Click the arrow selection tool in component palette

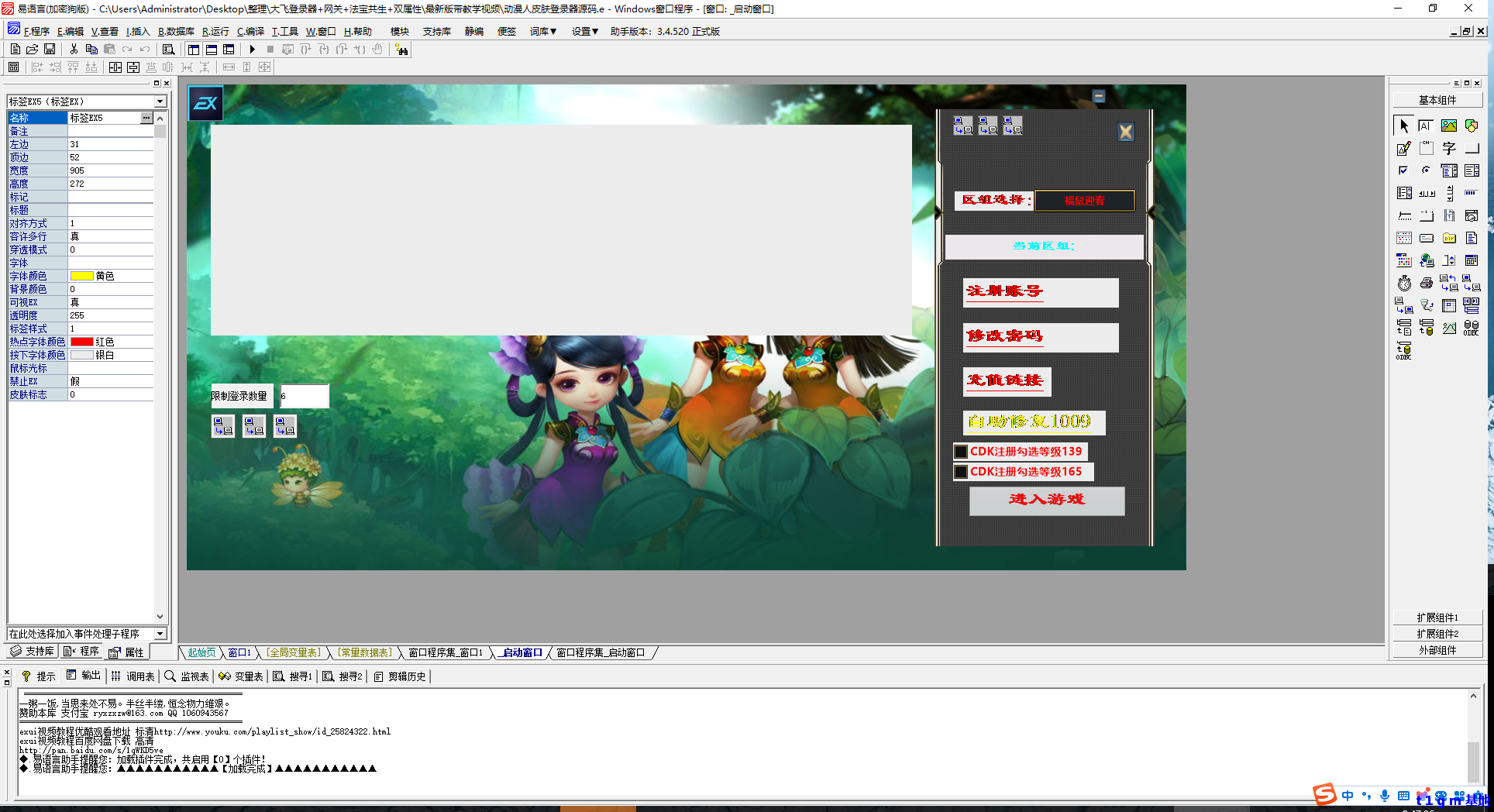tap(1403, 126)
